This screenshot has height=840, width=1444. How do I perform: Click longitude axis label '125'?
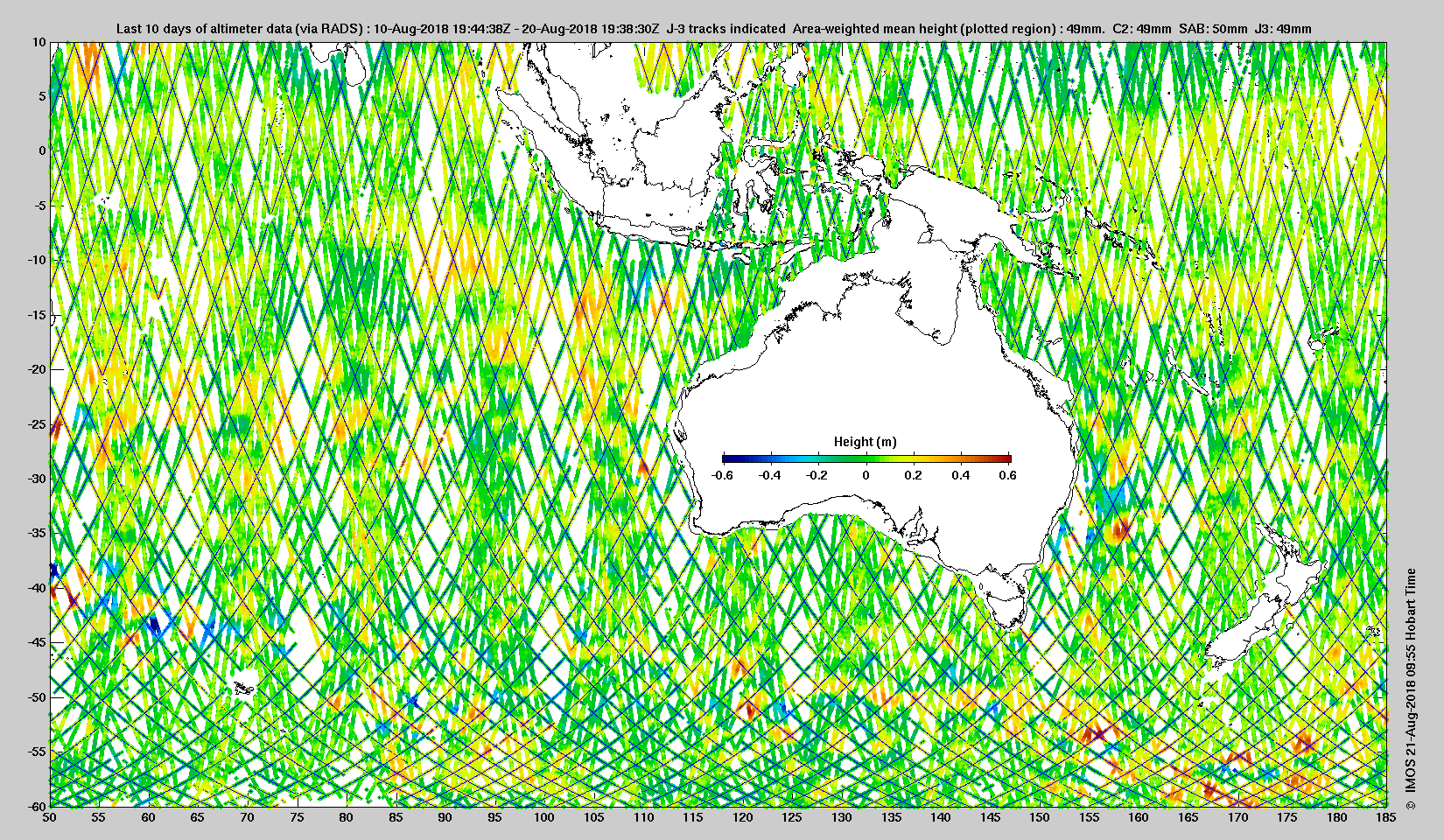[792, 817]
